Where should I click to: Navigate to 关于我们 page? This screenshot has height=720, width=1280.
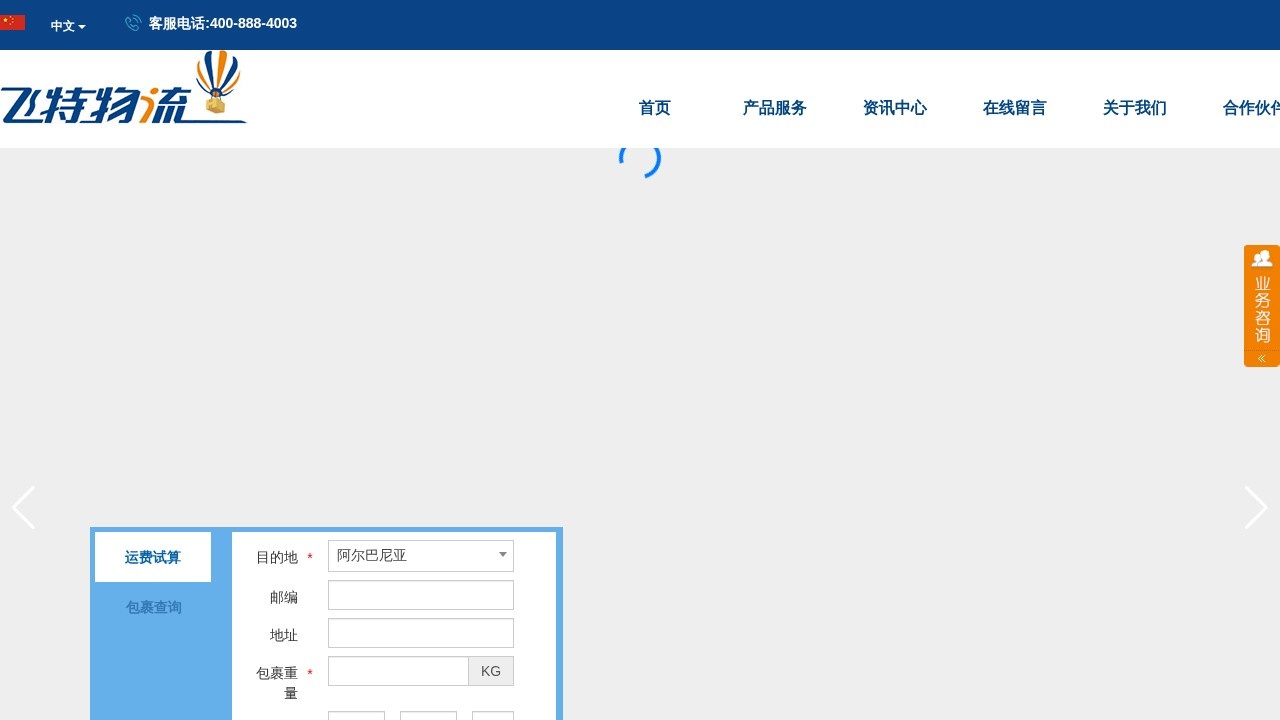click(x=1135, y=108)
